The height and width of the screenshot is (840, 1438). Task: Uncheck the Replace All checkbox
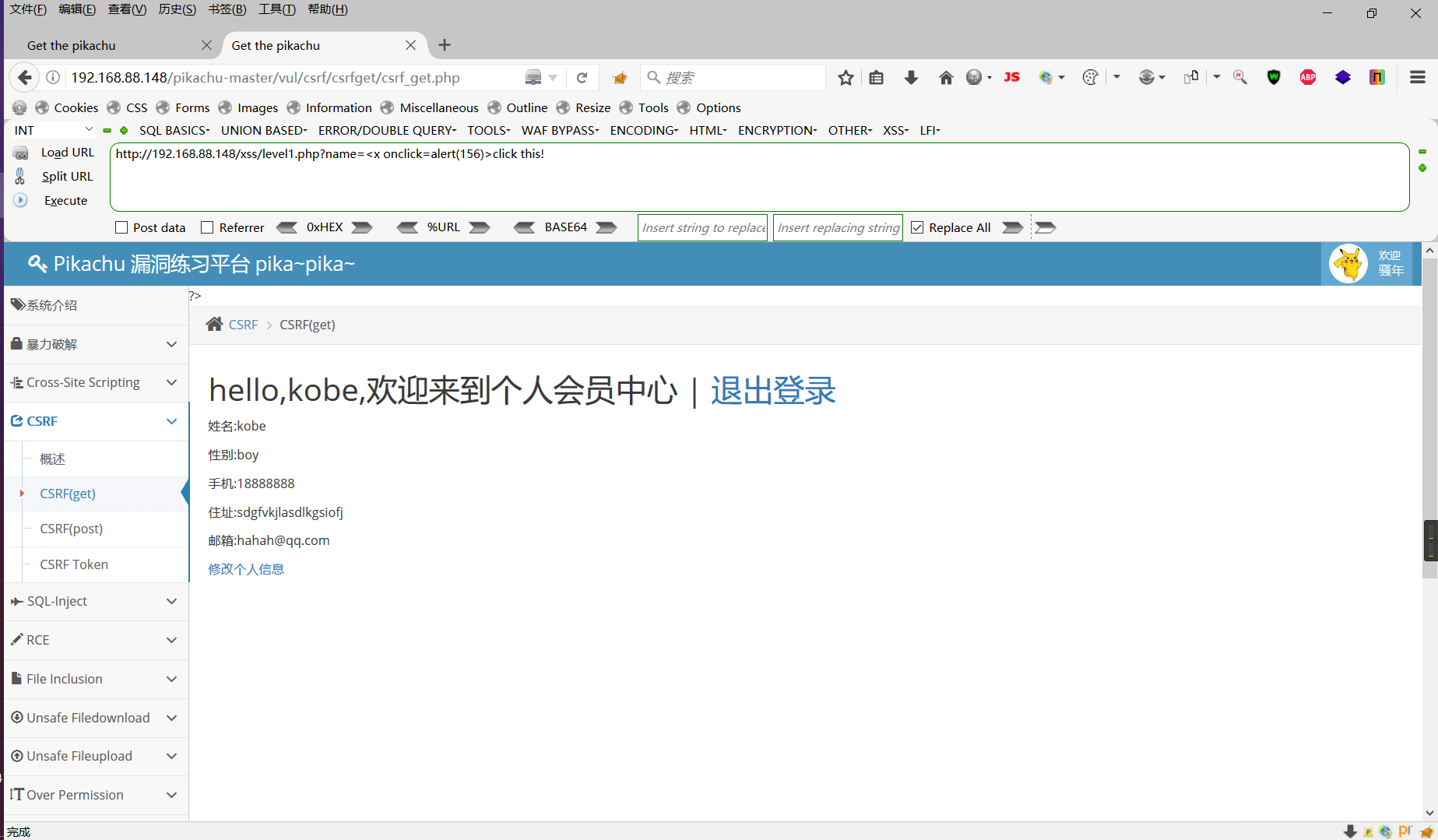[917, 227]
